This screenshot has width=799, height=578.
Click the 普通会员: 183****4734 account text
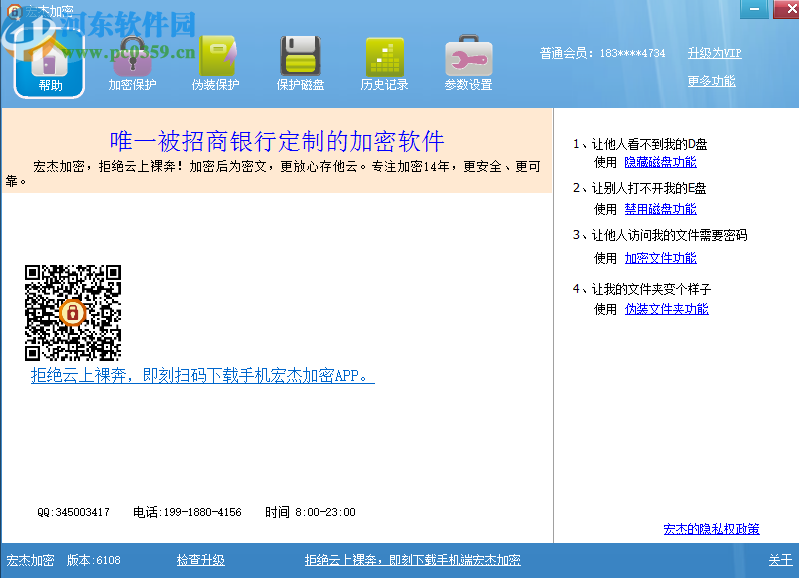(x=603, y=53)
